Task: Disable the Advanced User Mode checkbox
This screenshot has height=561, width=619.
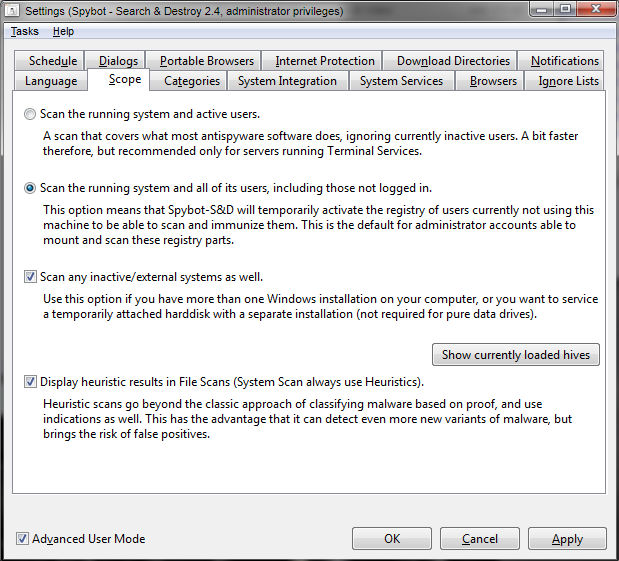Action: coord(23,538)
